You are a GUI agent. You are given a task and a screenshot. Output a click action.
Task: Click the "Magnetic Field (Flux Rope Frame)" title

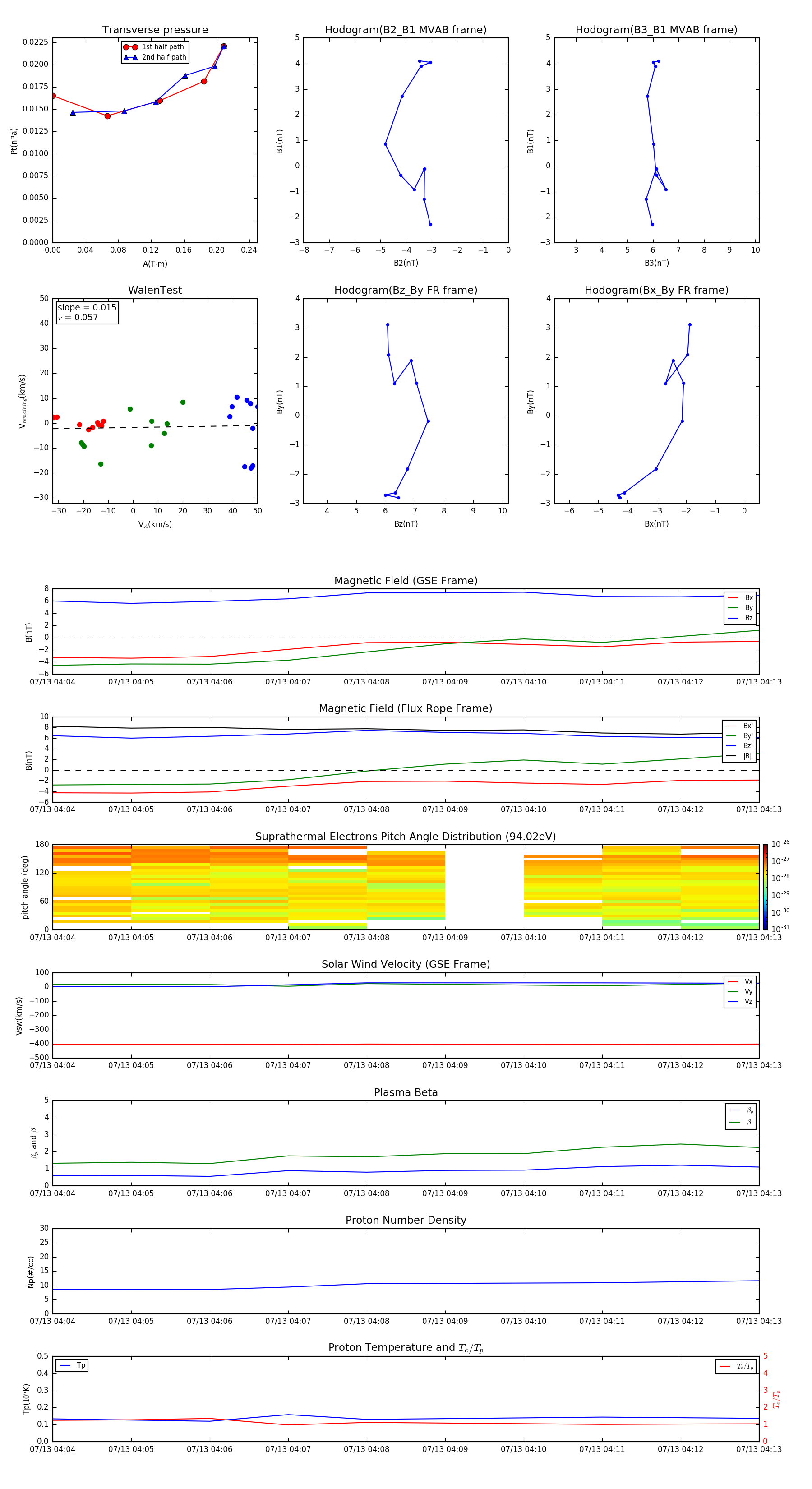(406, 709)
